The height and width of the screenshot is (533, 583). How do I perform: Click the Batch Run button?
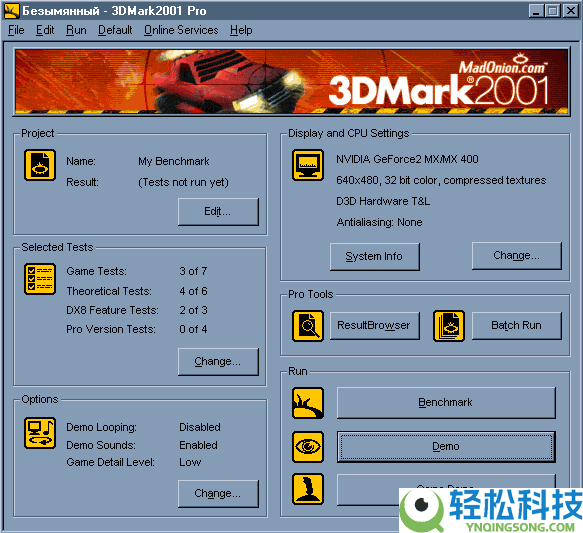point(516,326)
